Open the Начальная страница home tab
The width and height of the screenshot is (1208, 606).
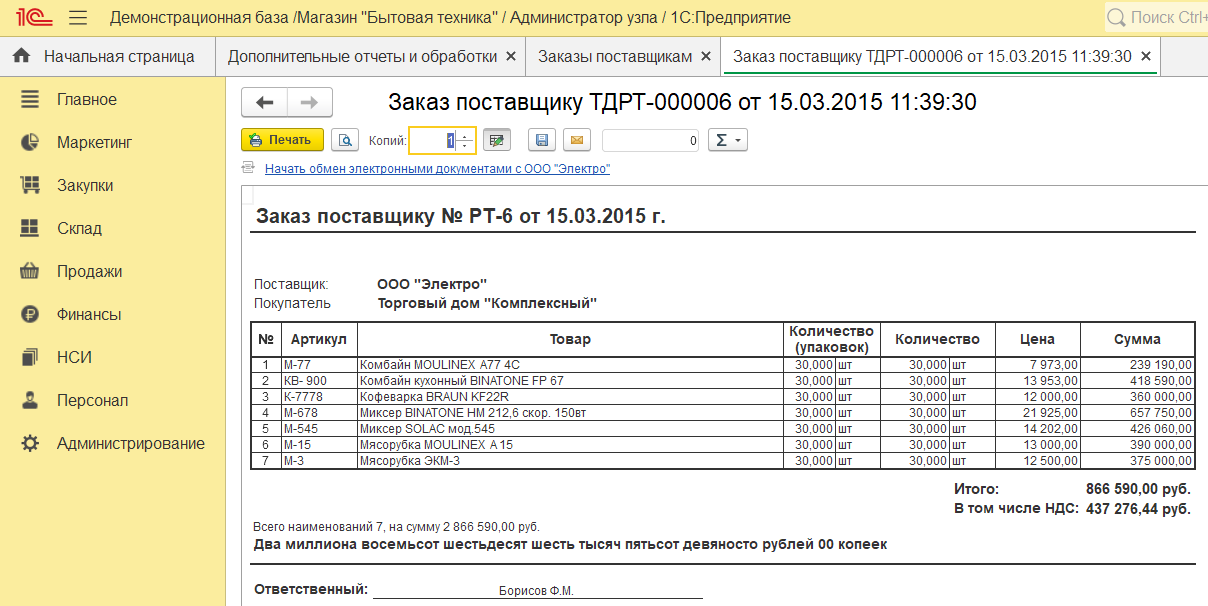[104, 56]
